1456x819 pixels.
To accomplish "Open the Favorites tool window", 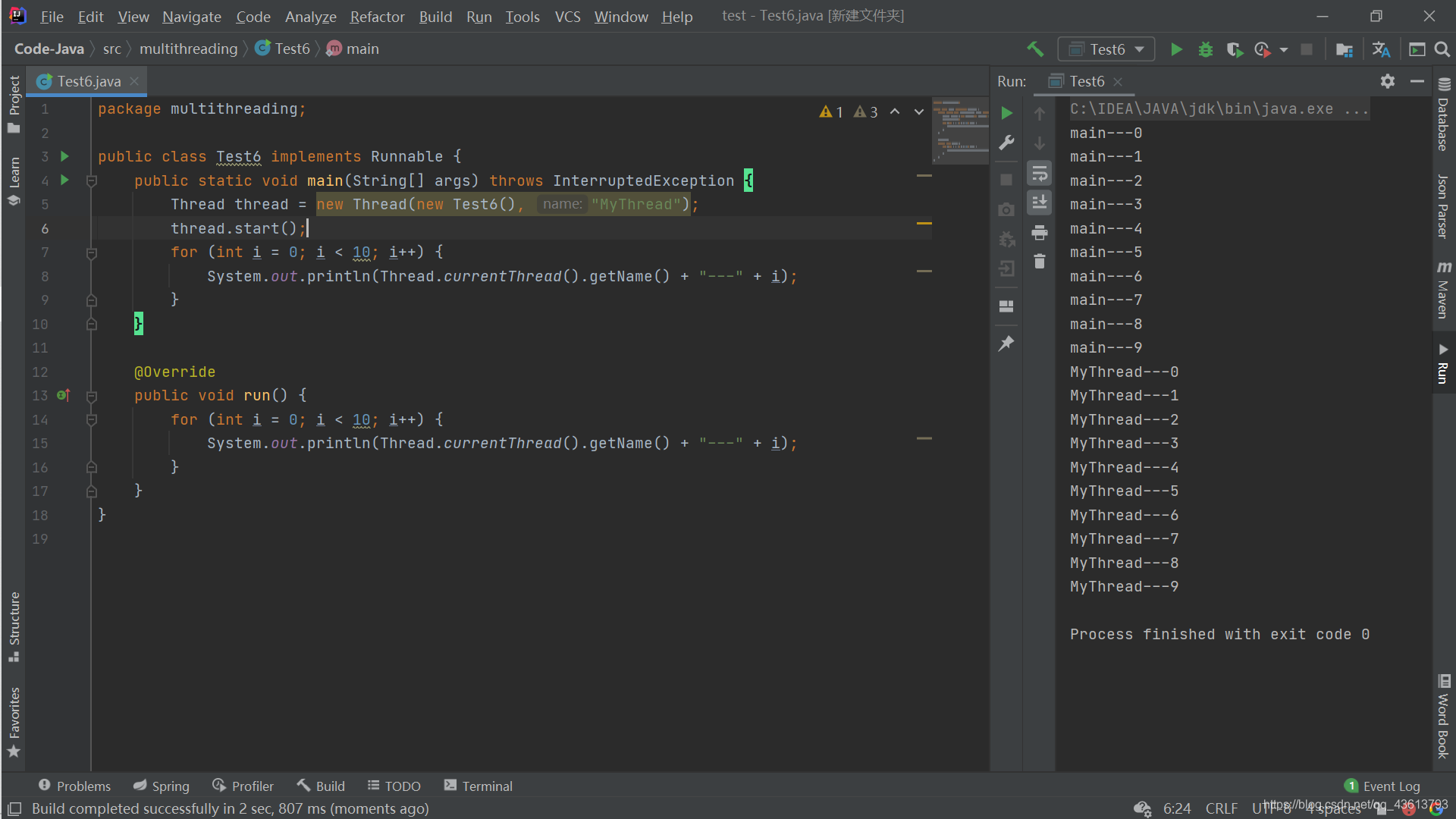I will 14,722.
